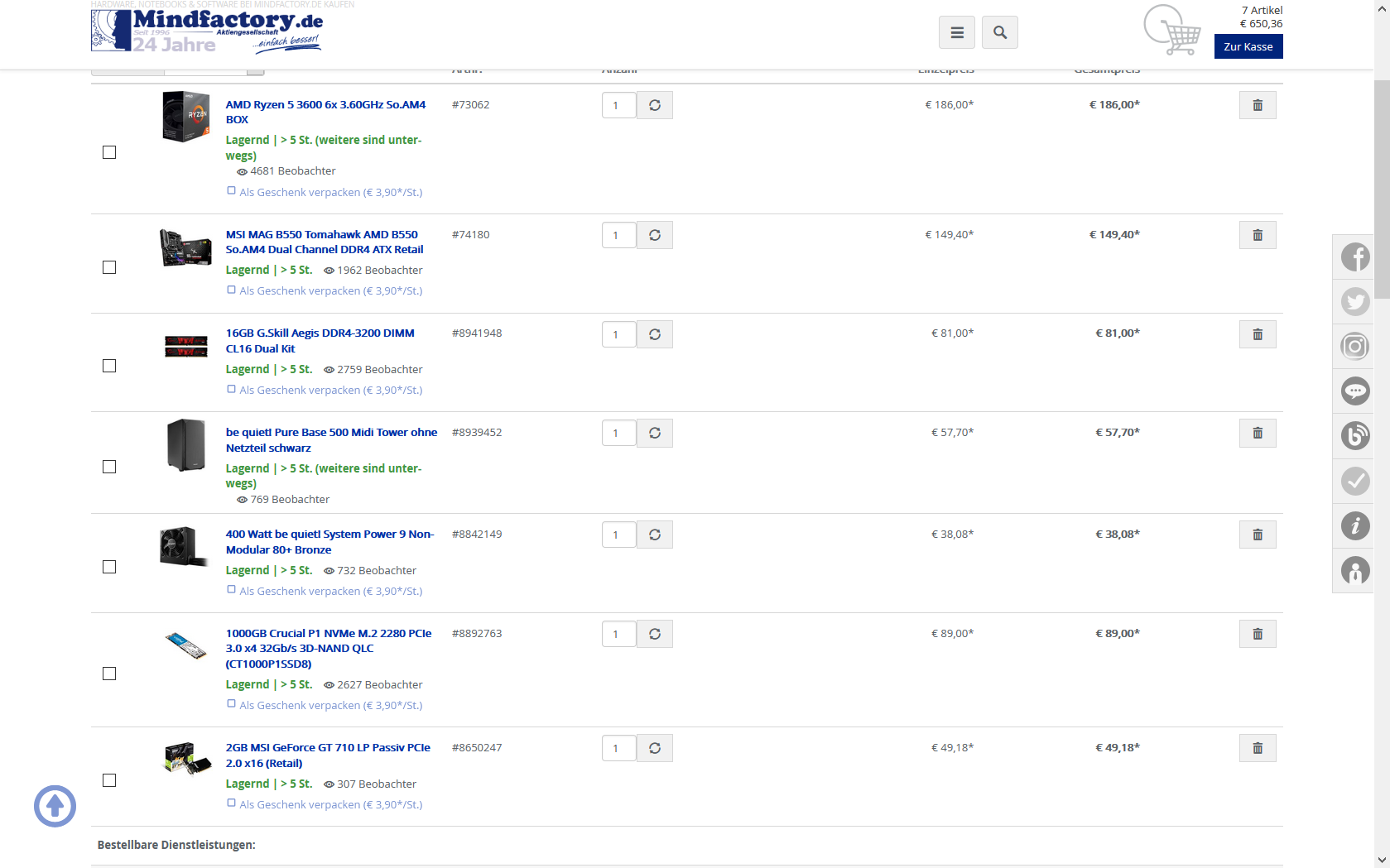The image size is (1390, 868).
Task: Refresh quantity for 400 Watt System Power 9
Action: (655, 535)
